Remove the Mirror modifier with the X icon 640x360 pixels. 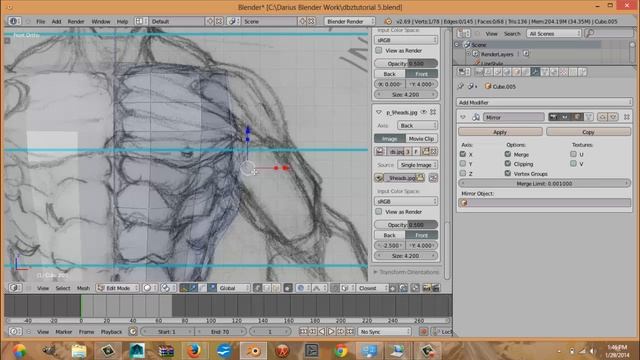(x=627, y=117)
